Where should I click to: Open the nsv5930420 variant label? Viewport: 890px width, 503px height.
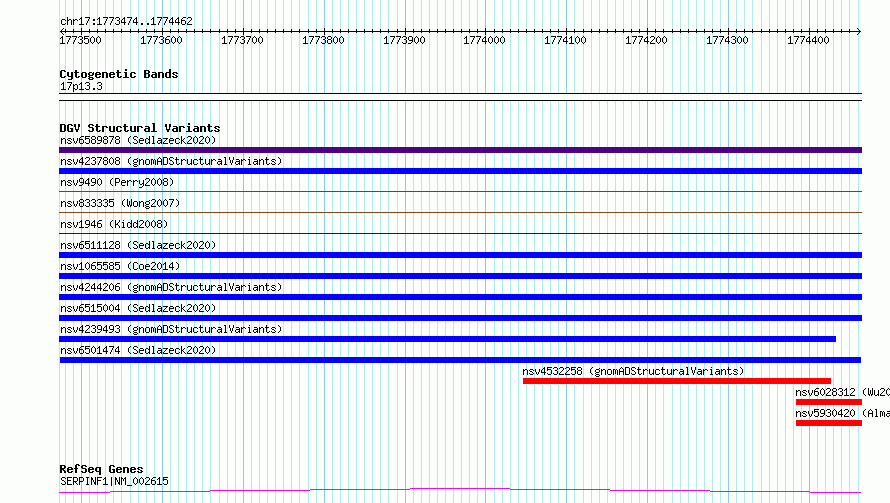(x=842, y=413)
